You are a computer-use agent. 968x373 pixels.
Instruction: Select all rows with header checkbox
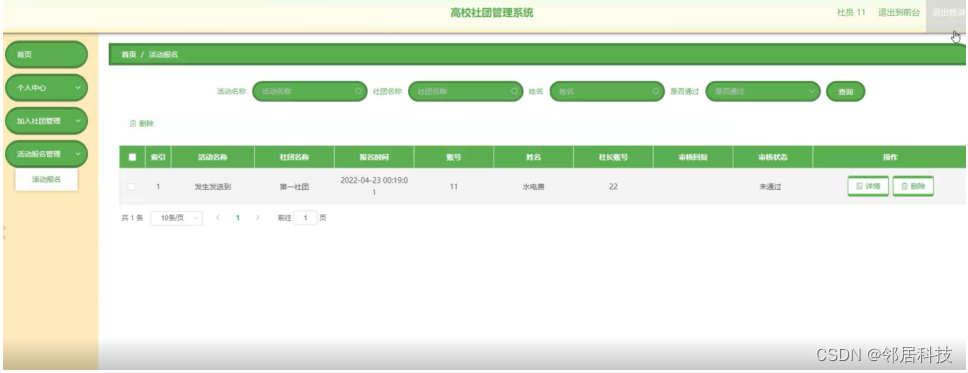coord(132,157)
